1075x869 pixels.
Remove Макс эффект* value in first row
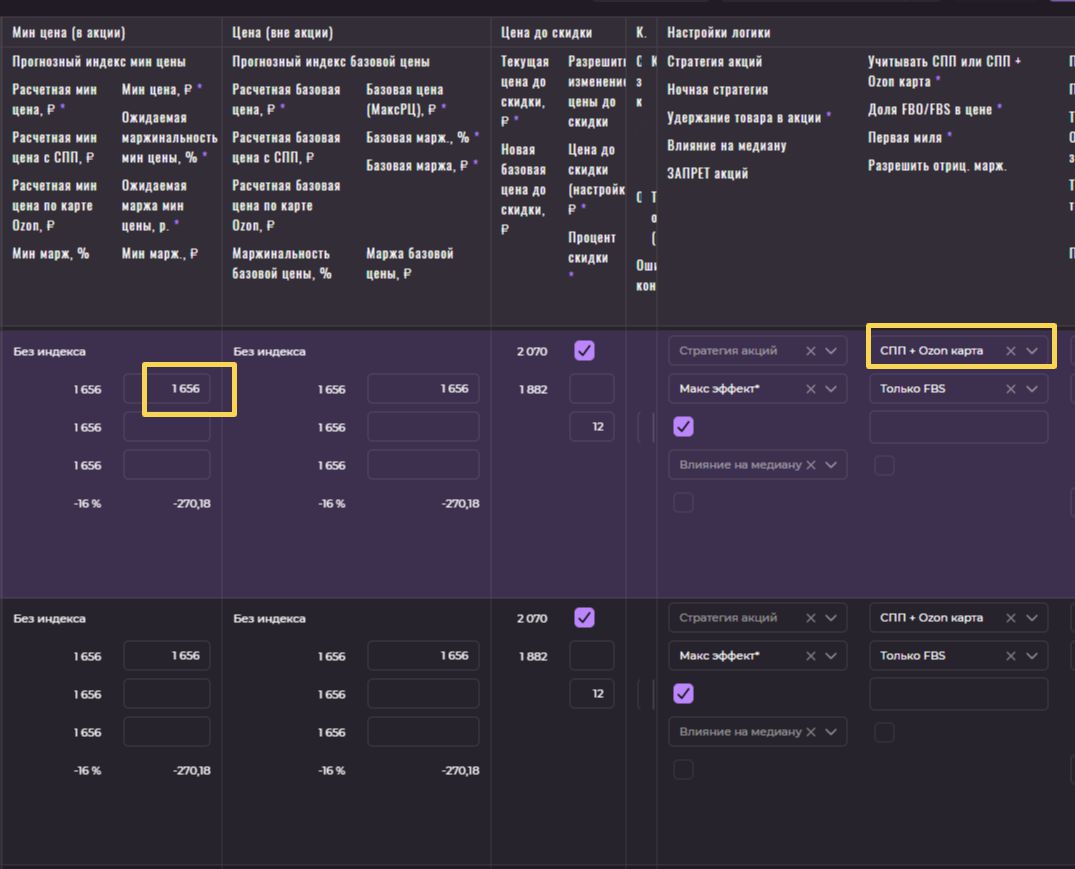[811, 389]
